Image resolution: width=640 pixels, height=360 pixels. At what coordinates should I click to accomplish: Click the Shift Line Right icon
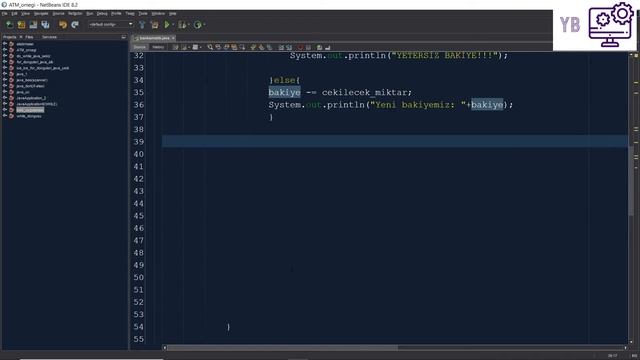coord(289,47)
